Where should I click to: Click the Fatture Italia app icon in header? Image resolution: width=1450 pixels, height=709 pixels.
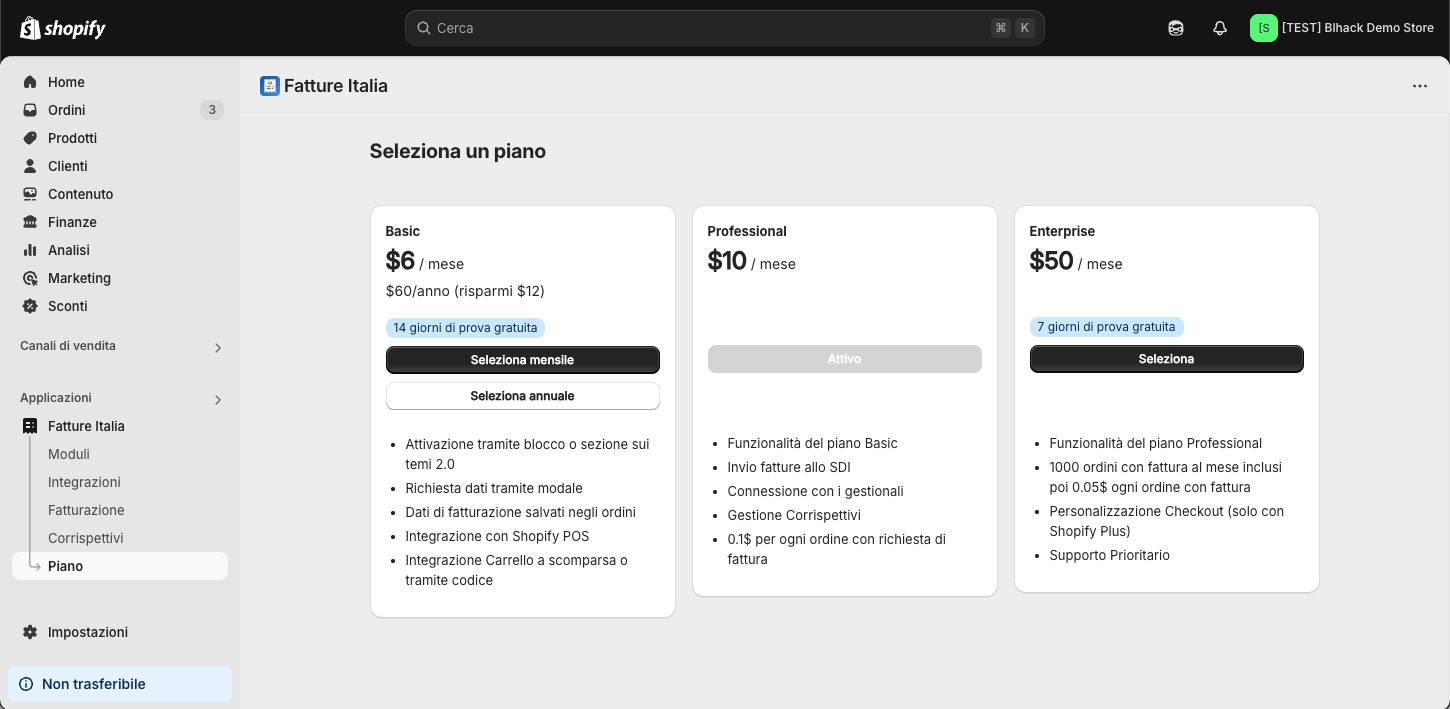click(x=270, y=86)
